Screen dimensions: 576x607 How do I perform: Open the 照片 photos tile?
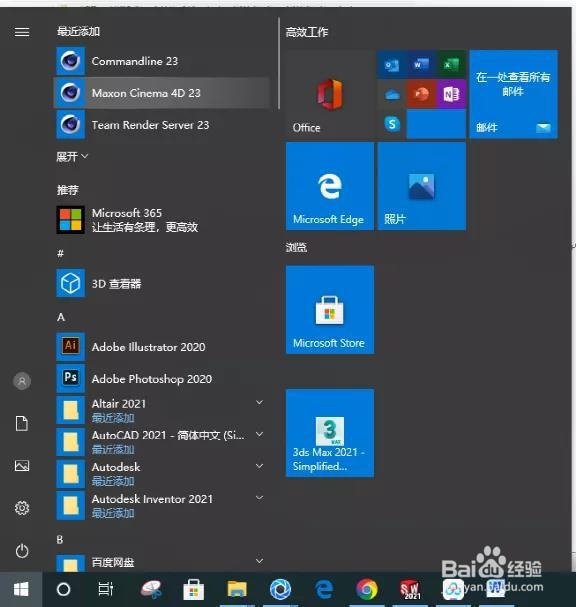[422, 186]
